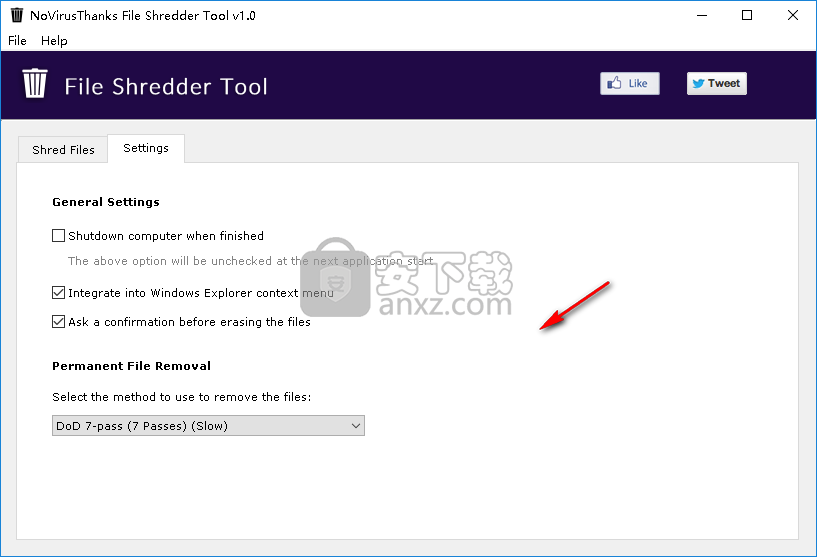The height and width of the screenshot is (557, 817).
Task: Open the File menu
Action: click(17, 41)
